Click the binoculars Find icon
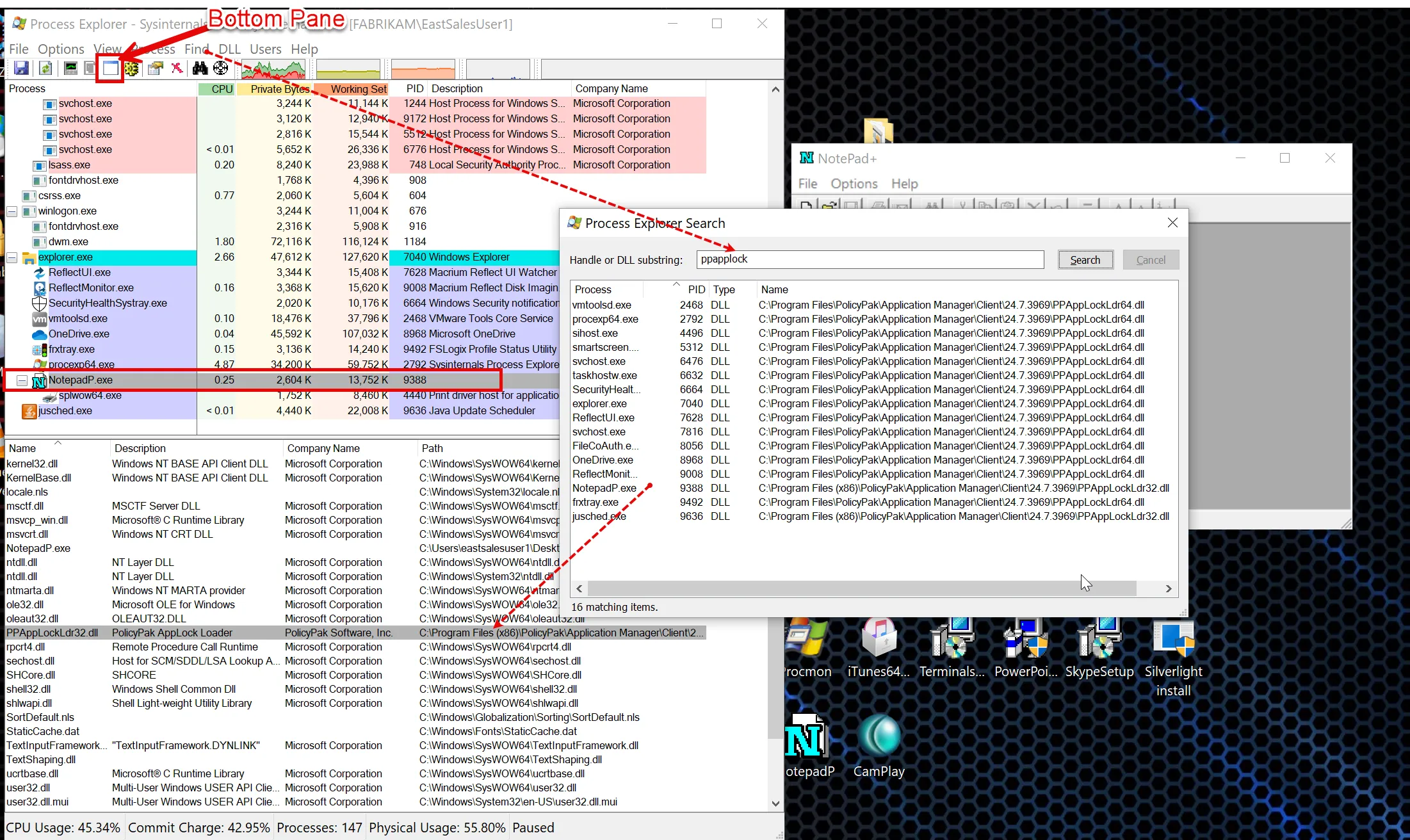The image size is (1410, 840). click(200, 68)
